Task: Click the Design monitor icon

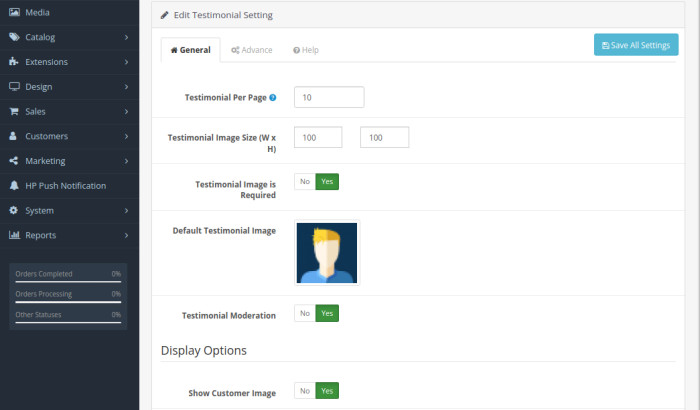Action: [14, 87]
